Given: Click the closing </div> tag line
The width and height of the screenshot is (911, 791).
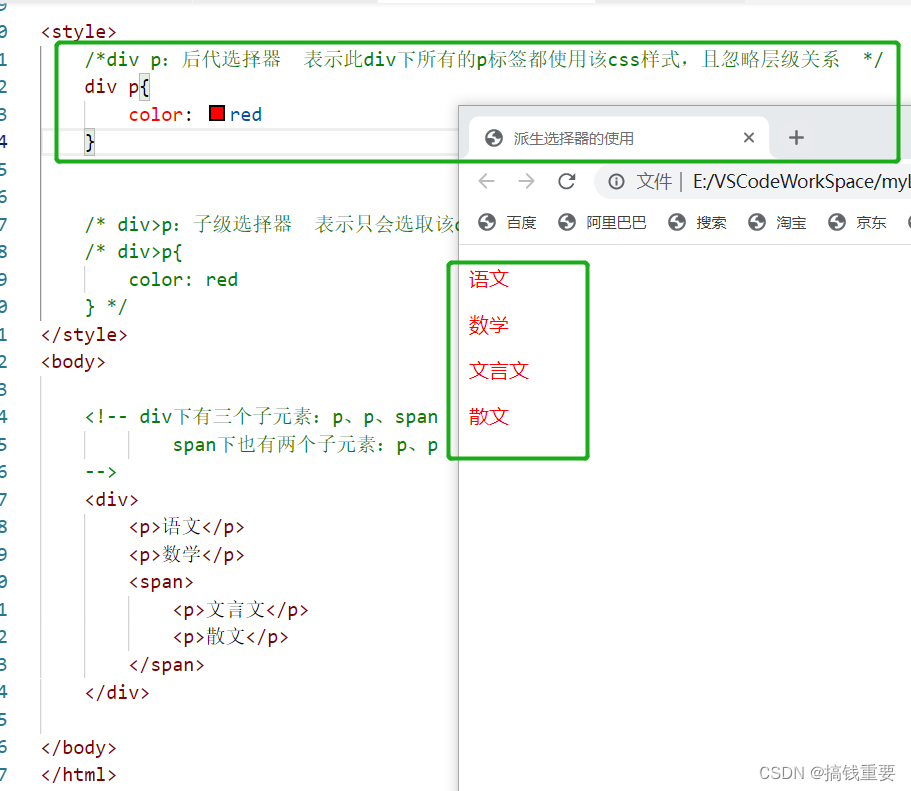Looking at the screenshot, I should pyautogui.click(x=117, y=693).
